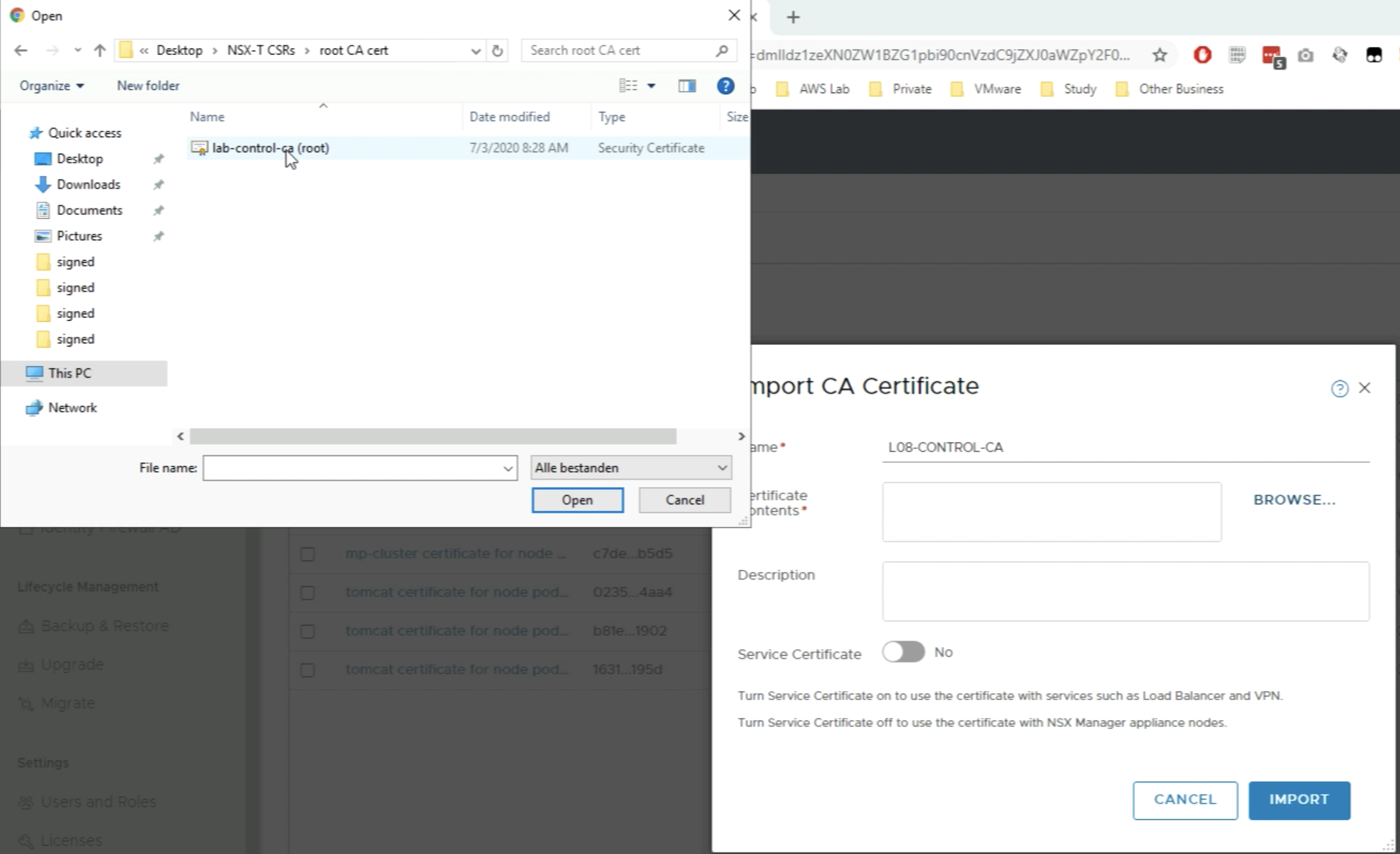Click the refresh icon beside the path bar

pos(497,51)
